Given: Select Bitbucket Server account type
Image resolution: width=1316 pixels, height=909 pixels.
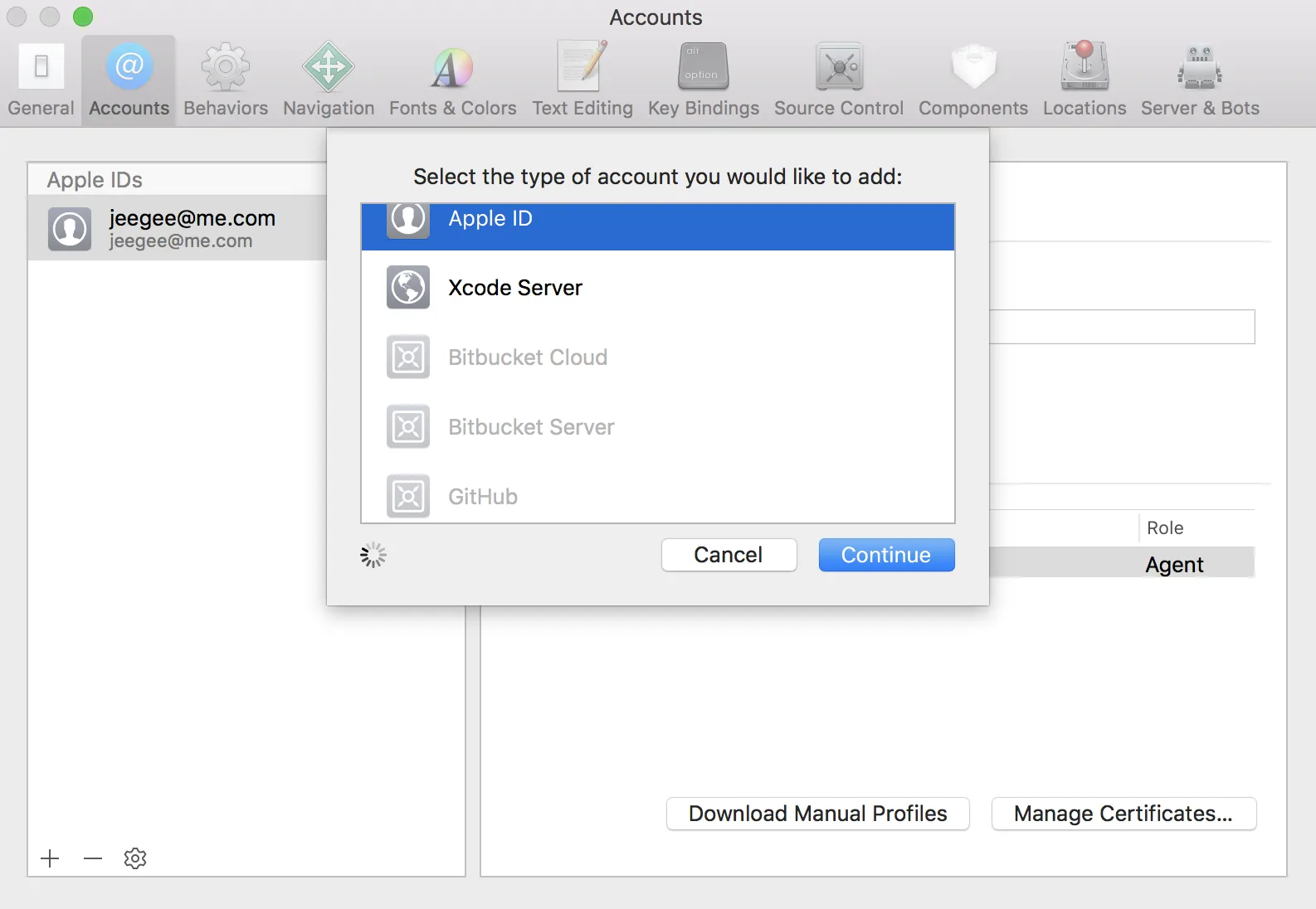Looking at the screenshot, I should (658, 426).
